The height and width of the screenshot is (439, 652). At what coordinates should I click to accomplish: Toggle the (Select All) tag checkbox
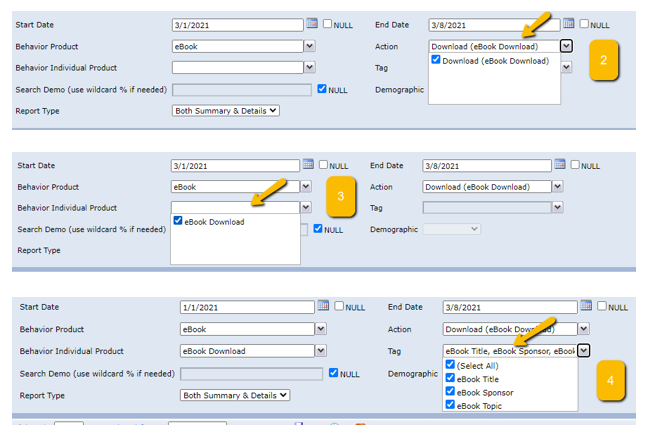[451, 365]
